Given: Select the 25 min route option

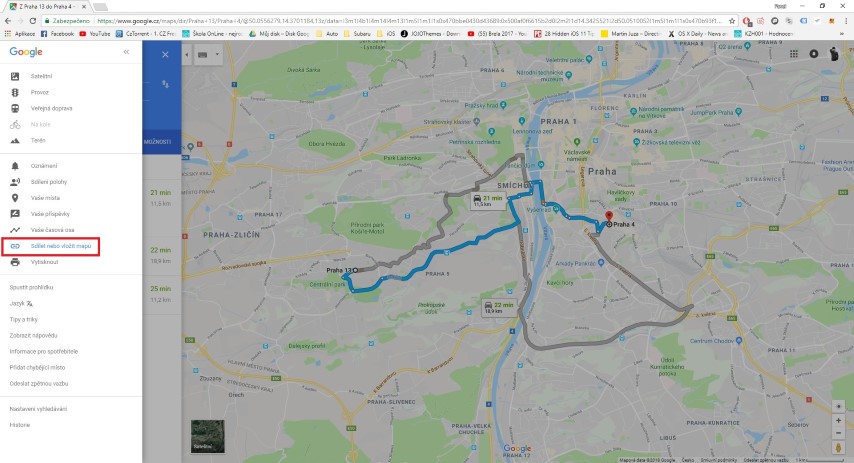Looking at the screenshot, I should (x=161, y=294).
